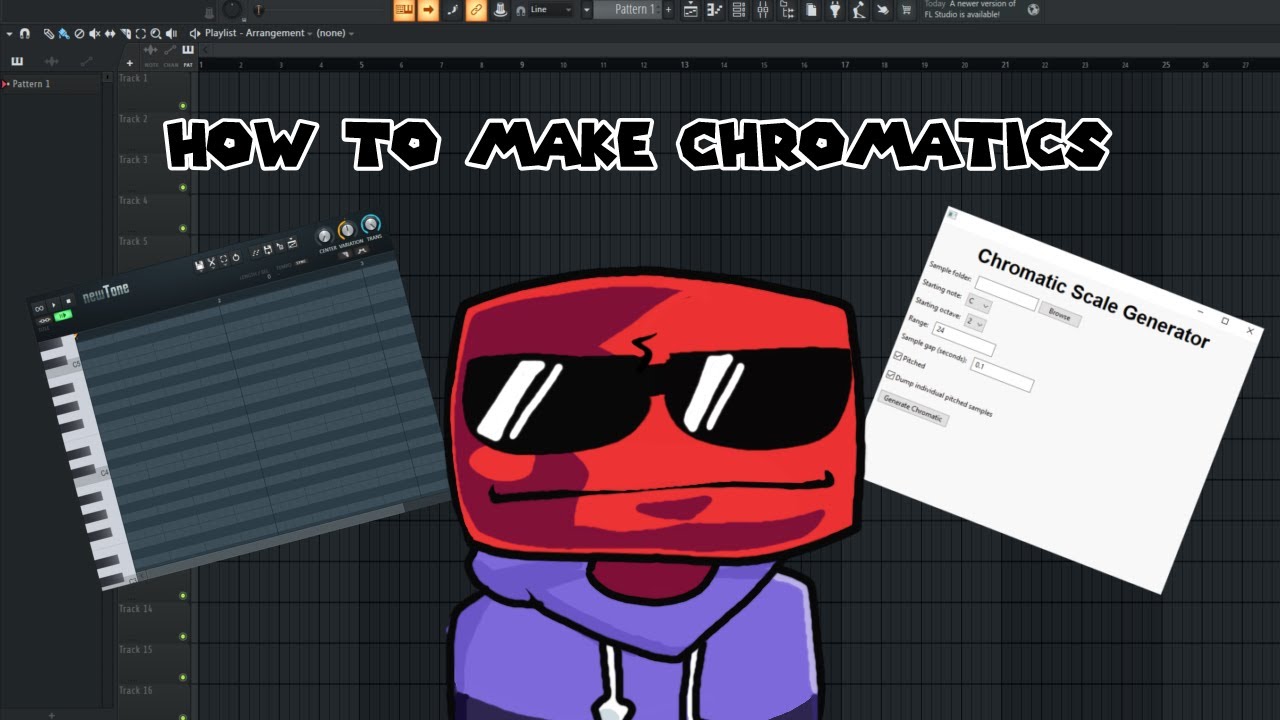Toggle the step edit arrow button
Viewport: 1280px width, 720px height.
[x=428, y=10]
